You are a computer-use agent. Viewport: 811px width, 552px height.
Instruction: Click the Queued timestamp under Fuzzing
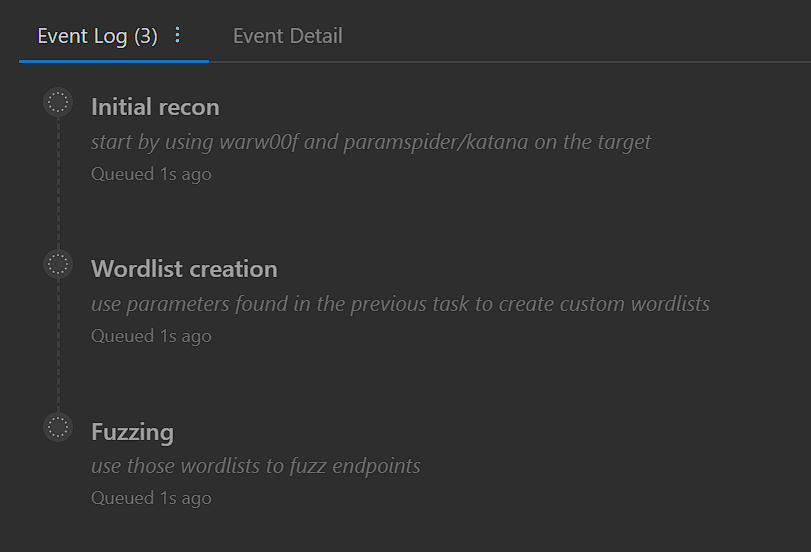pyautogui.click(x=151, y=498)
